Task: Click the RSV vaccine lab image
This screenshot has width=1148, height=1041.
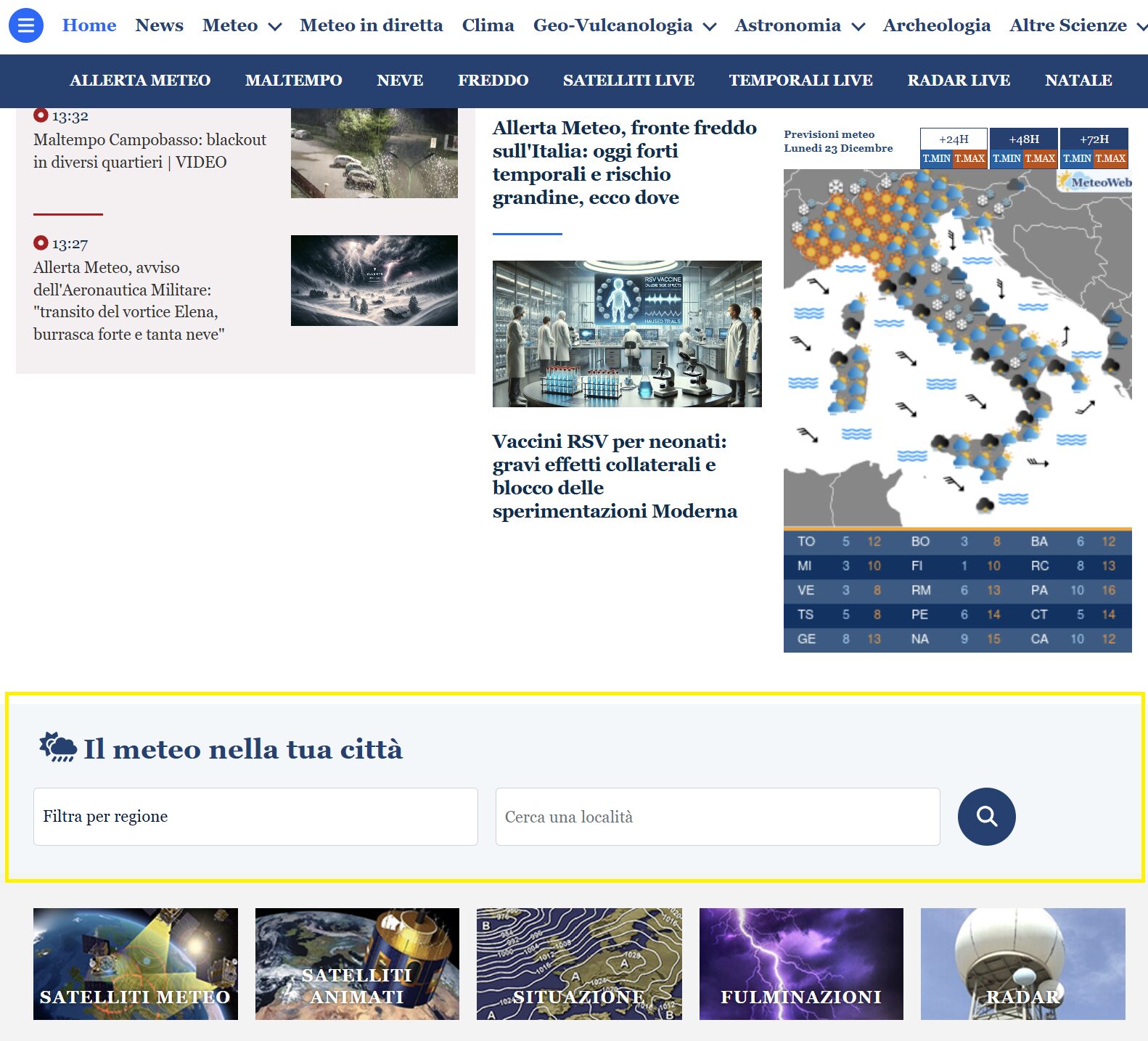Action: click(627, 334)
